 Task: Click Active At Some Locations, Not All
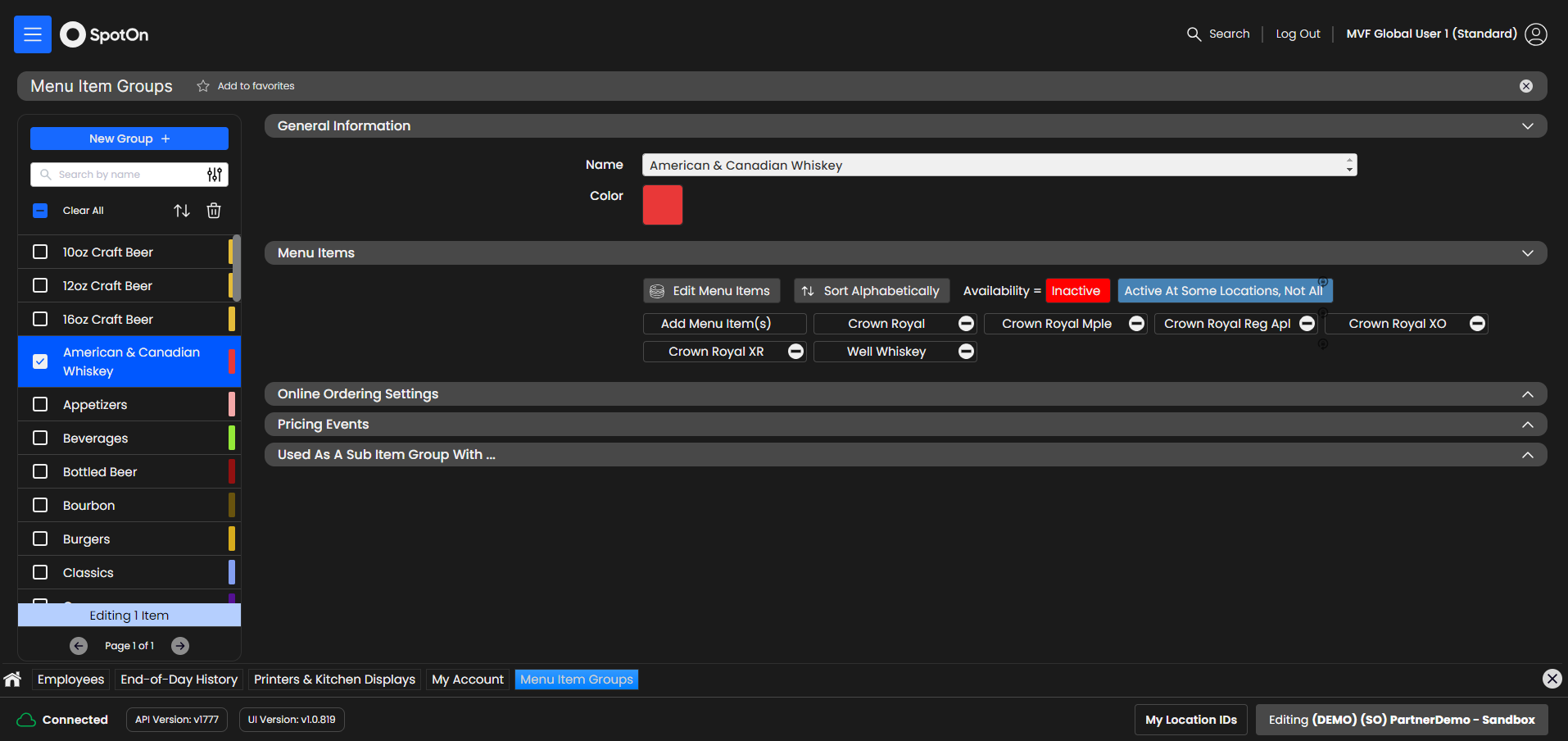[x=1224, y=291]
